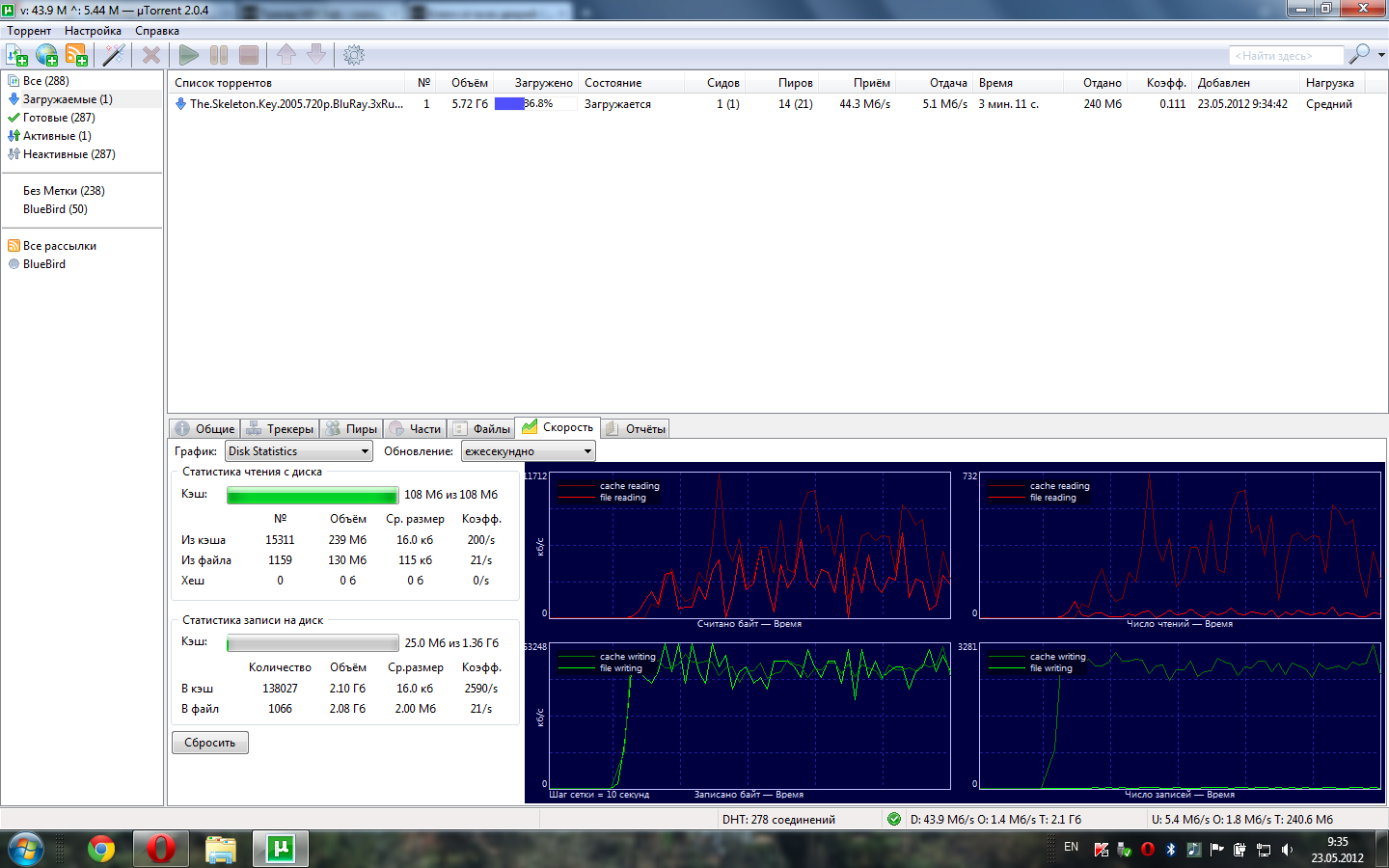The height and width of the screenshot is (868, 1389).
Task: Click the Add RSS Feed toolbar icon
Action: point(76,55)
